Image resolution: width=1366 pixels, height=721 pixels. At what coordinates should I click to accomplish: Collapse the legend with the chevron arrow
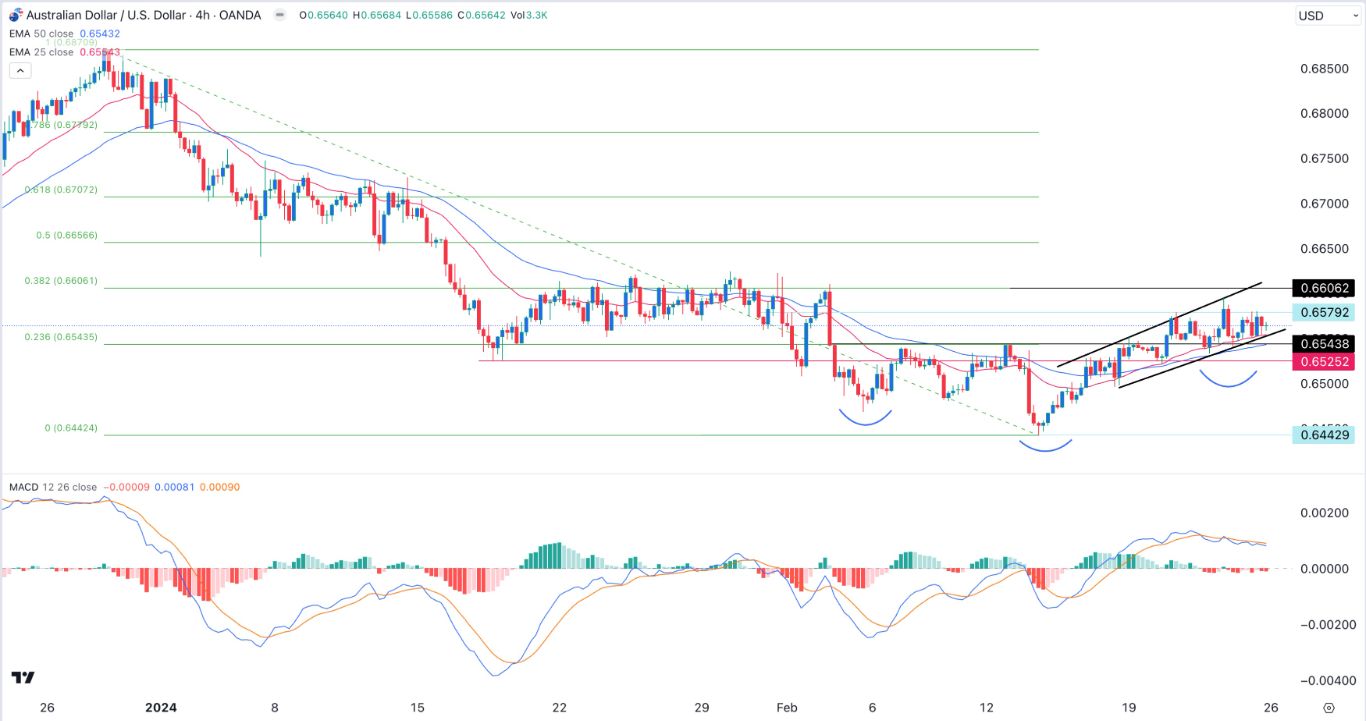pyautogui.click(x=20, y=70)
